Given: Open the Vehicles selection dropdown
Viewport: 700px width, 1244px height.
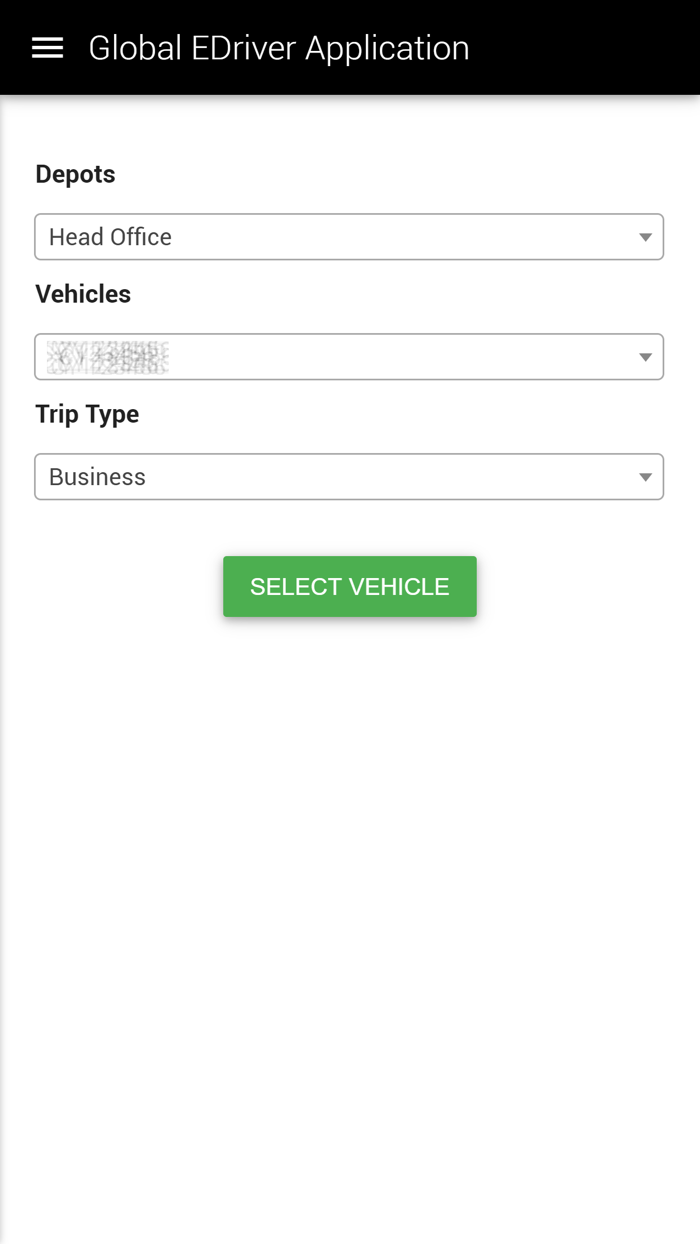Looking at the screenshot, I should click(349, 356).
